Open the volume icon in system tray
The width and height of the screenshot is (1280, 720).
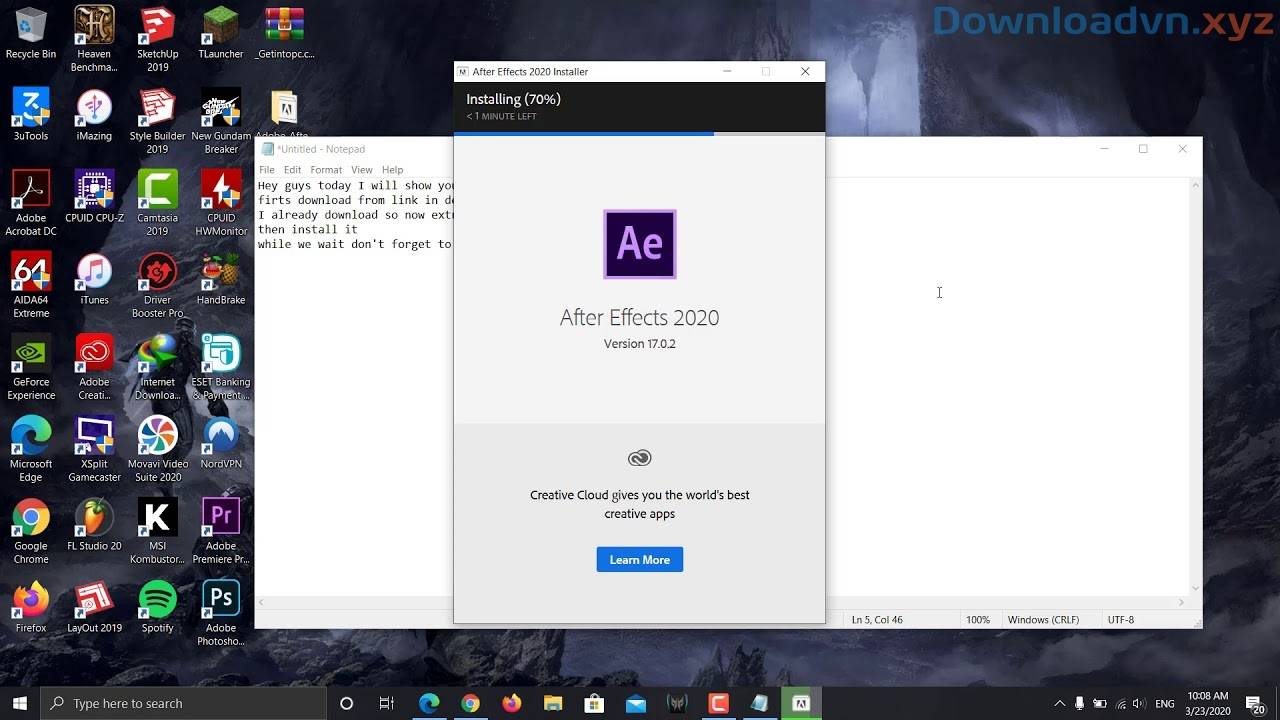point(1140,703)
